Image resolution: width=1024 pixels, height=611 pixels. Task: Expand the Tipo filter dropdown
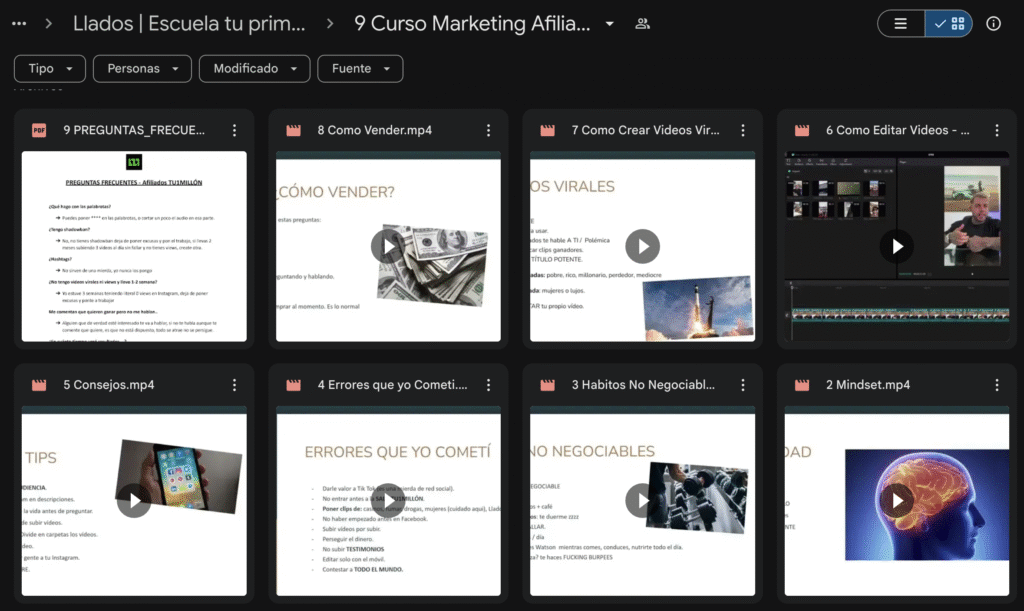50,68
